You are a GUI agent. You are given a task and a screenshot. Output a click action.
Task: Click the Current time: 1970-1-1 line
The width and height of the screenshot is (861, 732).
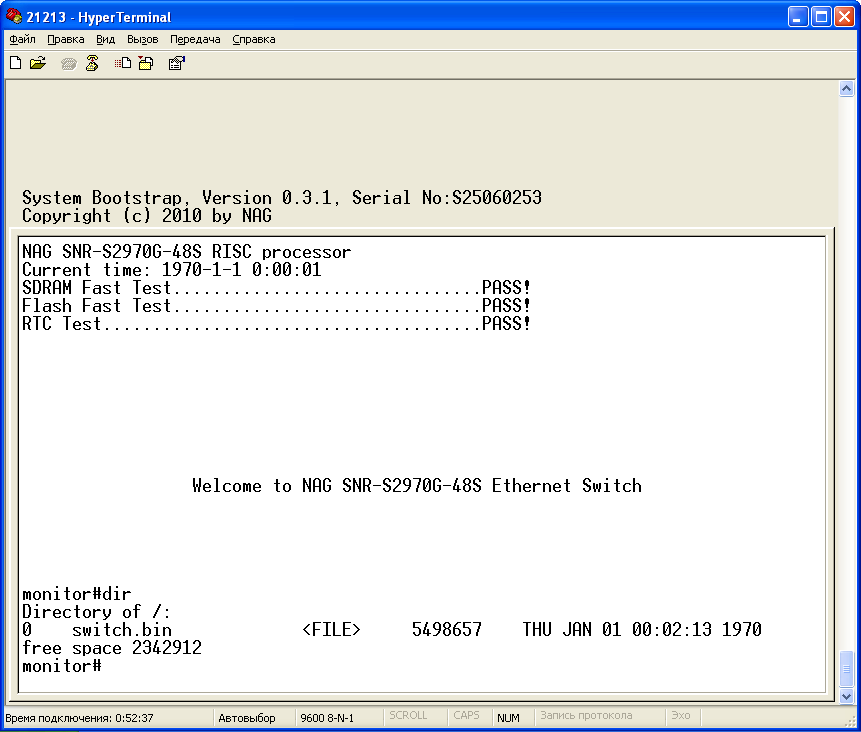click(172, 270)
